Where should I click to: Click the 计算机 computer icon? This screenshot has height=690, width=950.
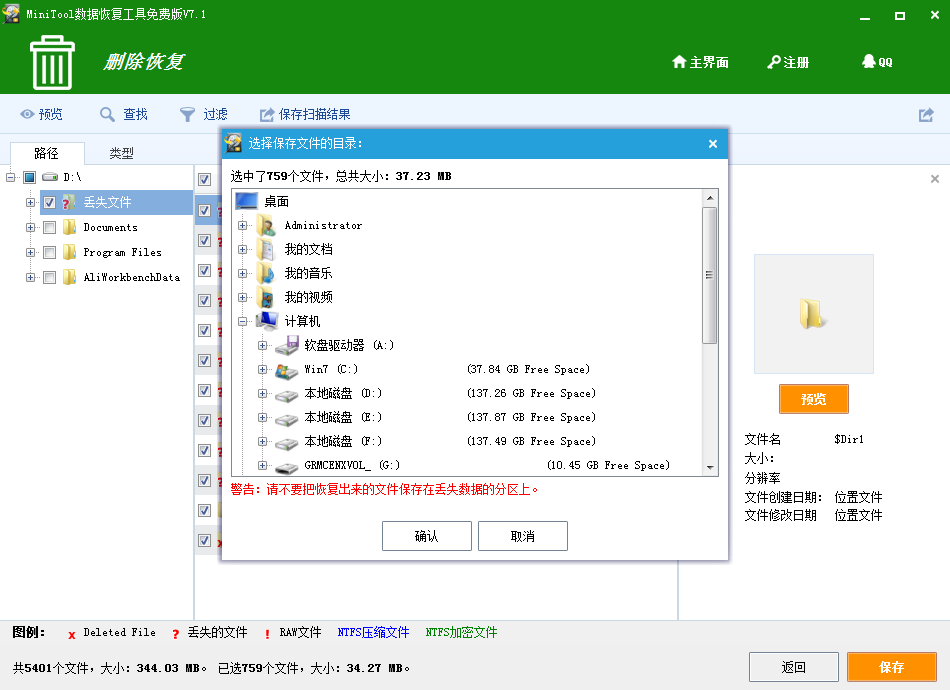coord(267,320)
